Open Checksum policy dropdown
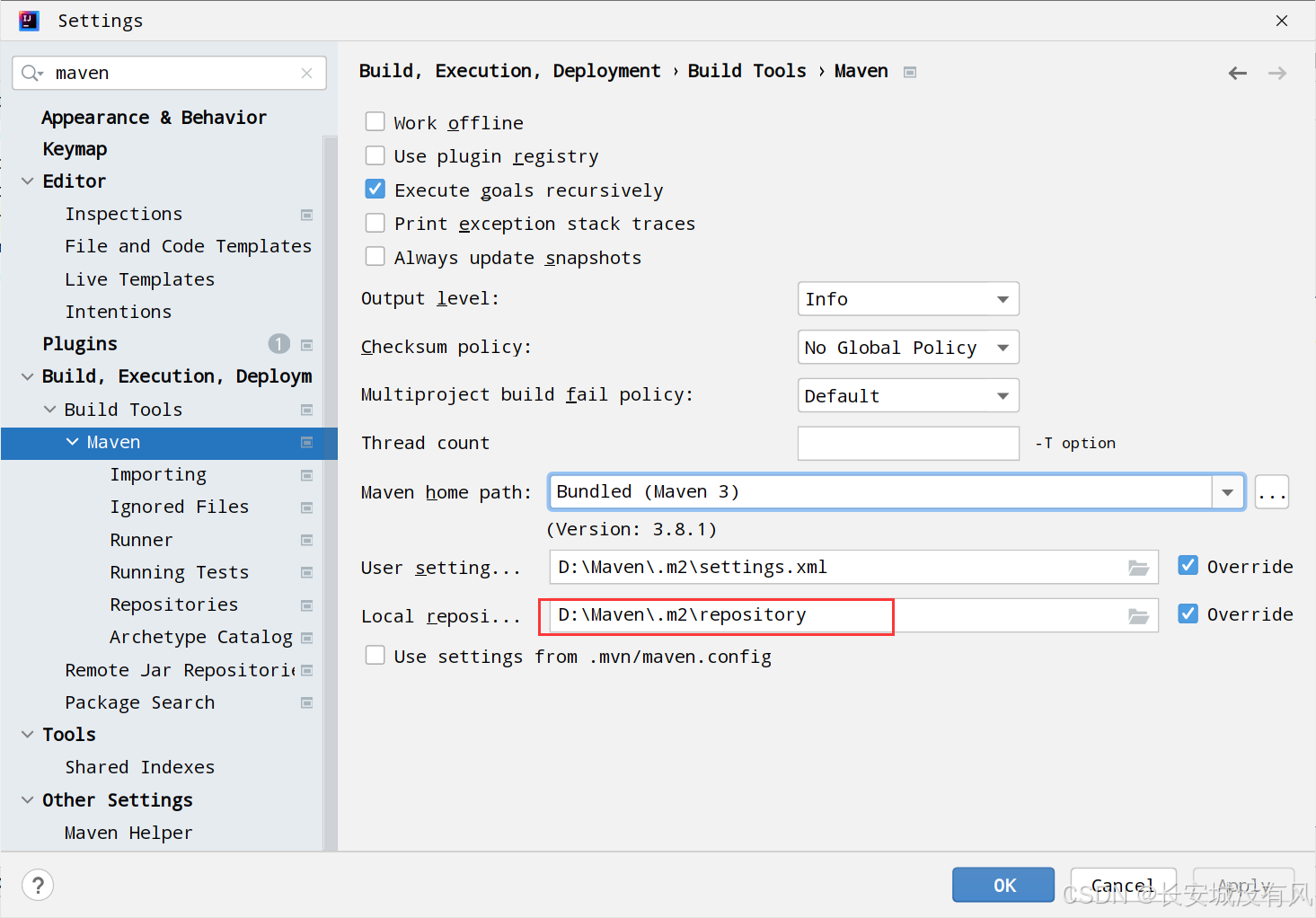 (908, 348)
